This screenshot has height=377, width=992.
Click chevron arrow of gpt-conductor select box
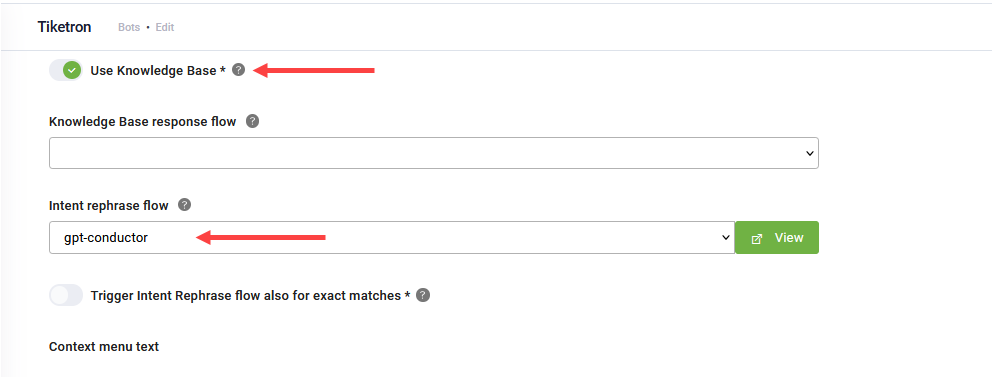(726, 238)
